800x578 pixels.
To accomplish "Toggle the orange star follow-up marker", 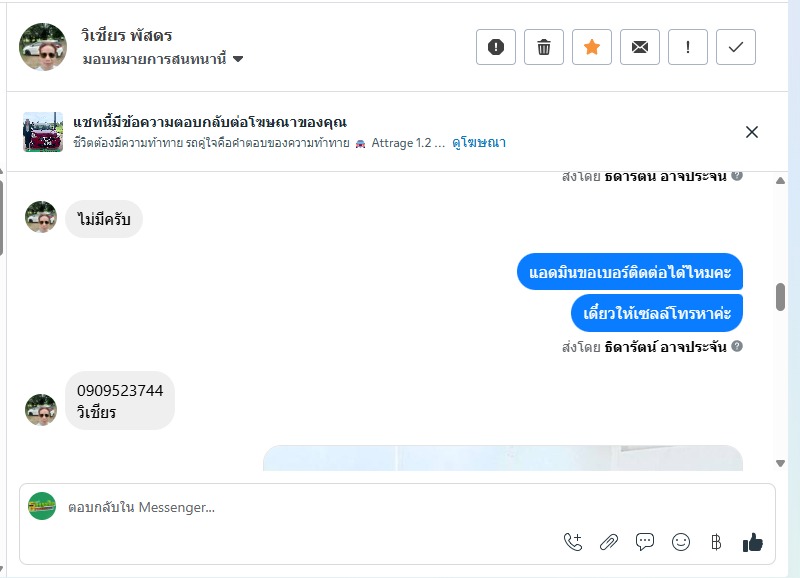I will point(591,47).
